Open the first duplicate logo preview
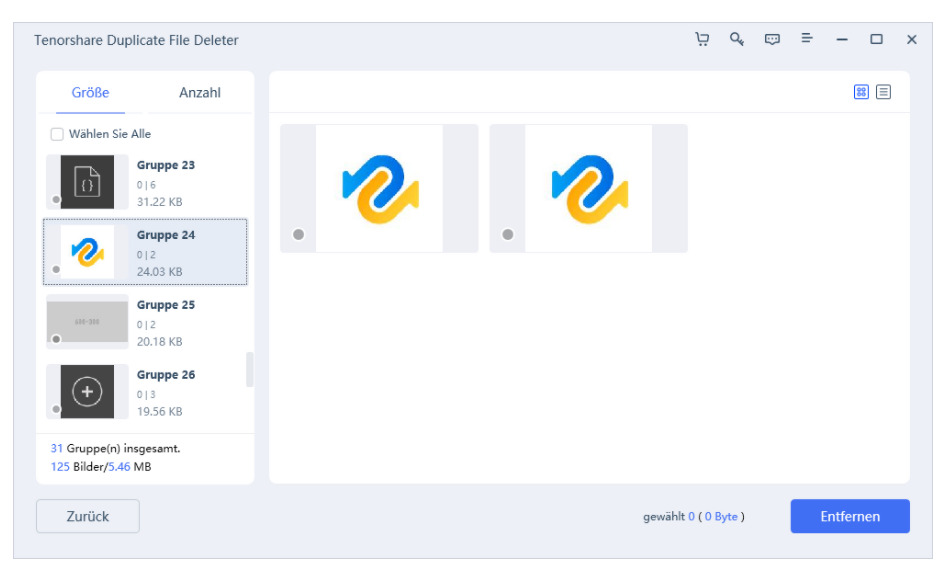Screen dimensions: 947x583 pos(379,188)
